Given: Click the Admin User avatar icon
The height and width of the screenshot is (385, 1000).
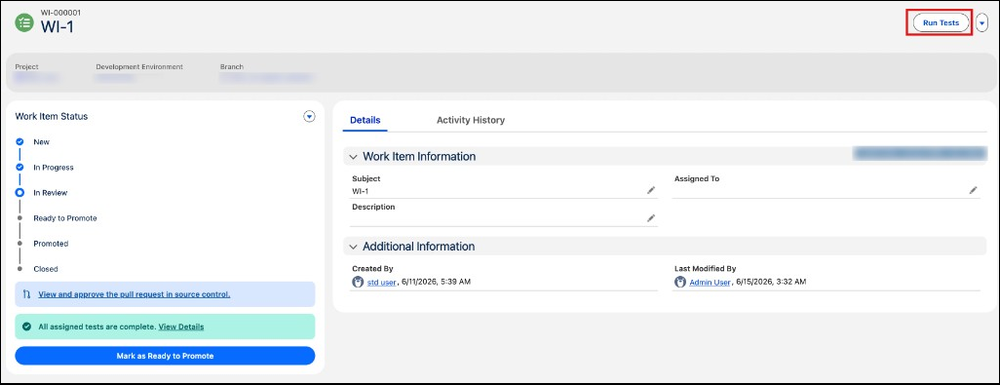Looking at the screenshot, I should (x=680, y=282).
